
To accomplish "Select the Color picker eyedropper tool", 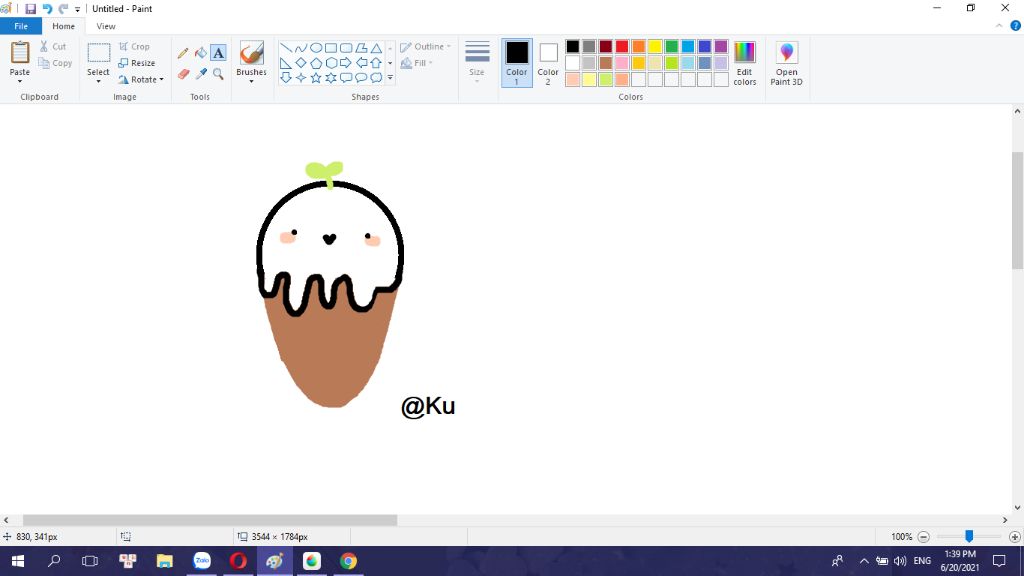I will pos(201,74).
